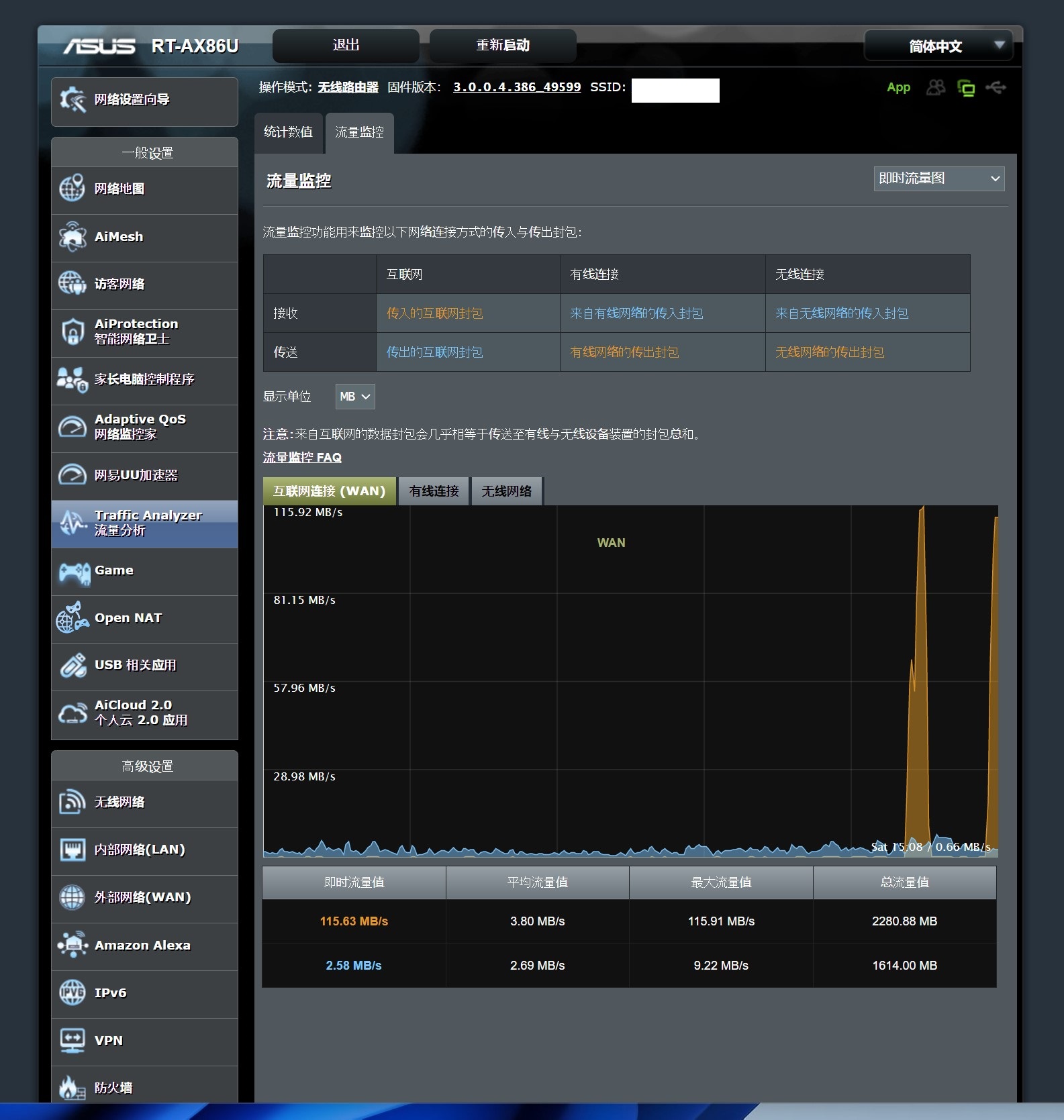Viewport: 1064px width, 1120px height.
Task: Click the connected clients users icon
Action: (x=935, y=88)
